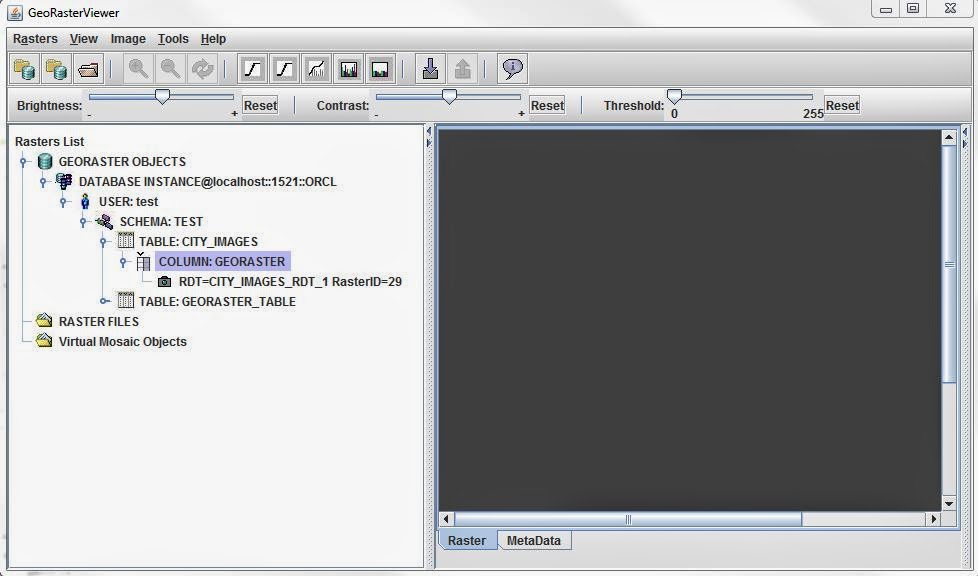
Task: Click the split-pane collapse arrows left of raster view
Action: point(428,137)
